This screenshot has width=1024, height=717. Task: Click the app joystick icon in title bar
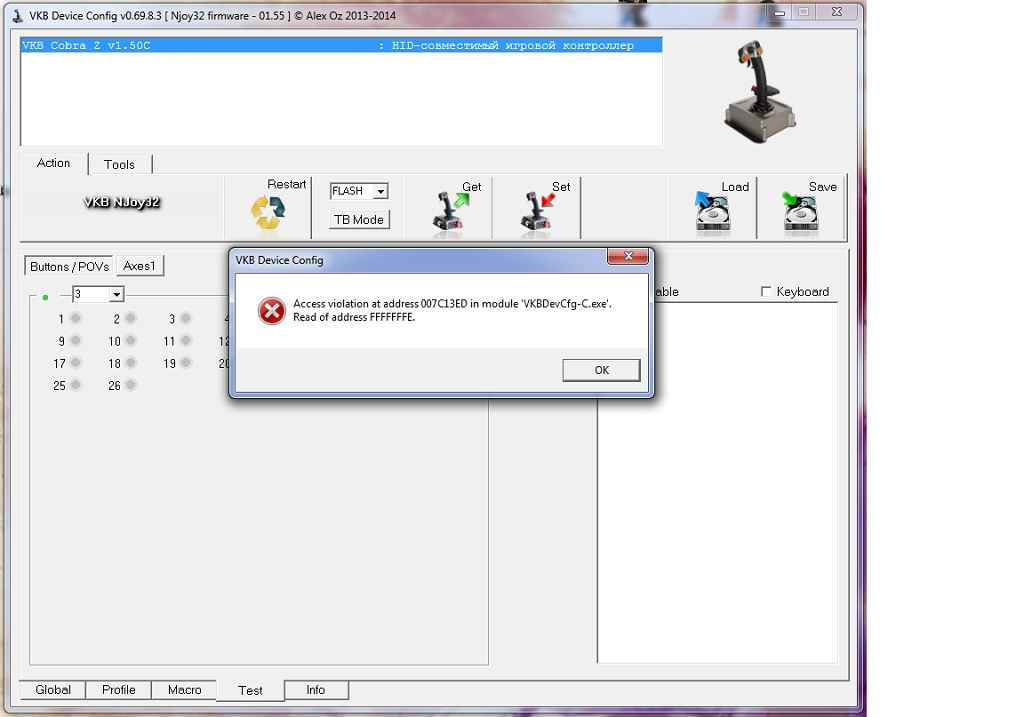[x=18, y=15]
